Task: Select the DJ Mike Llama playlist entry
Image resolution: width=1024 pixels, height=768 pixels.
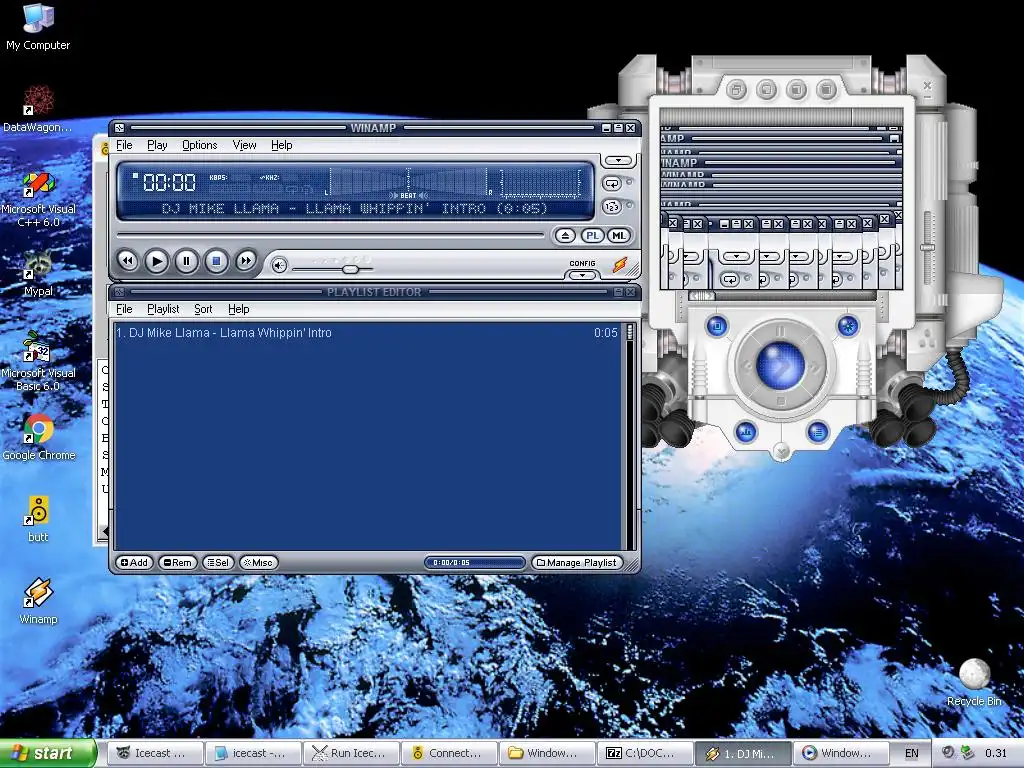Action: coord(367,333)
